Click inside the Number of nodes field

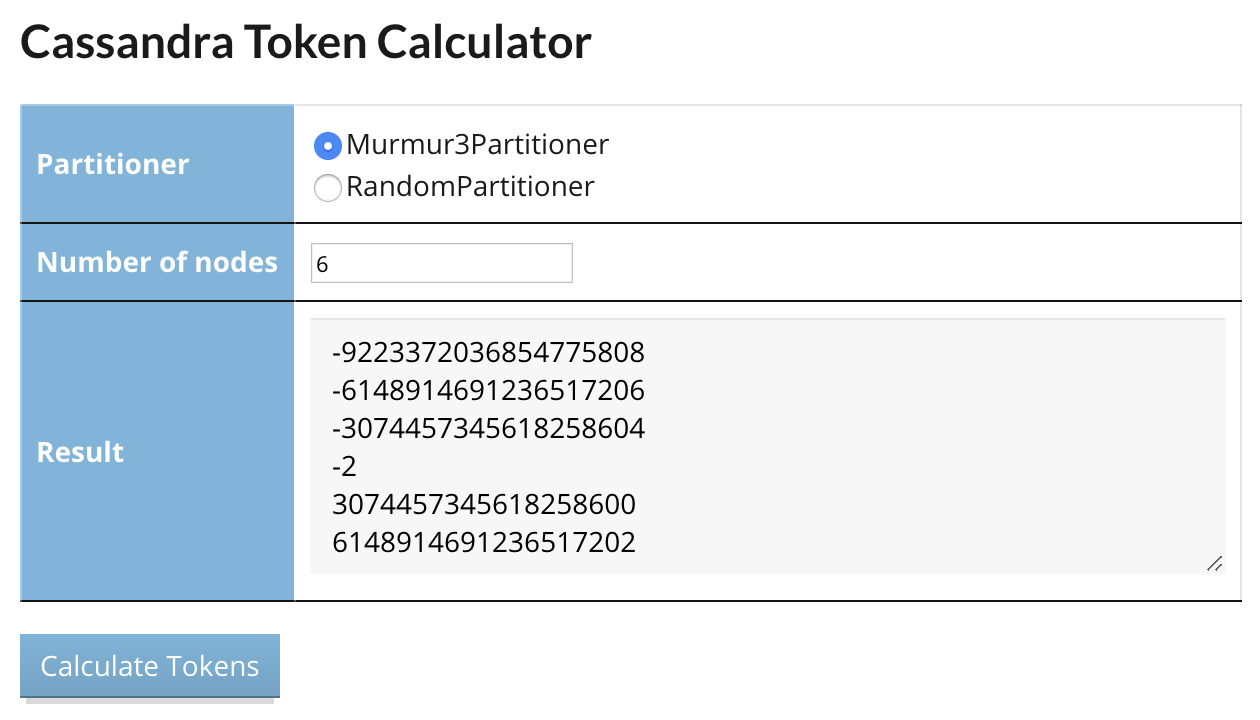pyautogui.click(x=441, y=262)
